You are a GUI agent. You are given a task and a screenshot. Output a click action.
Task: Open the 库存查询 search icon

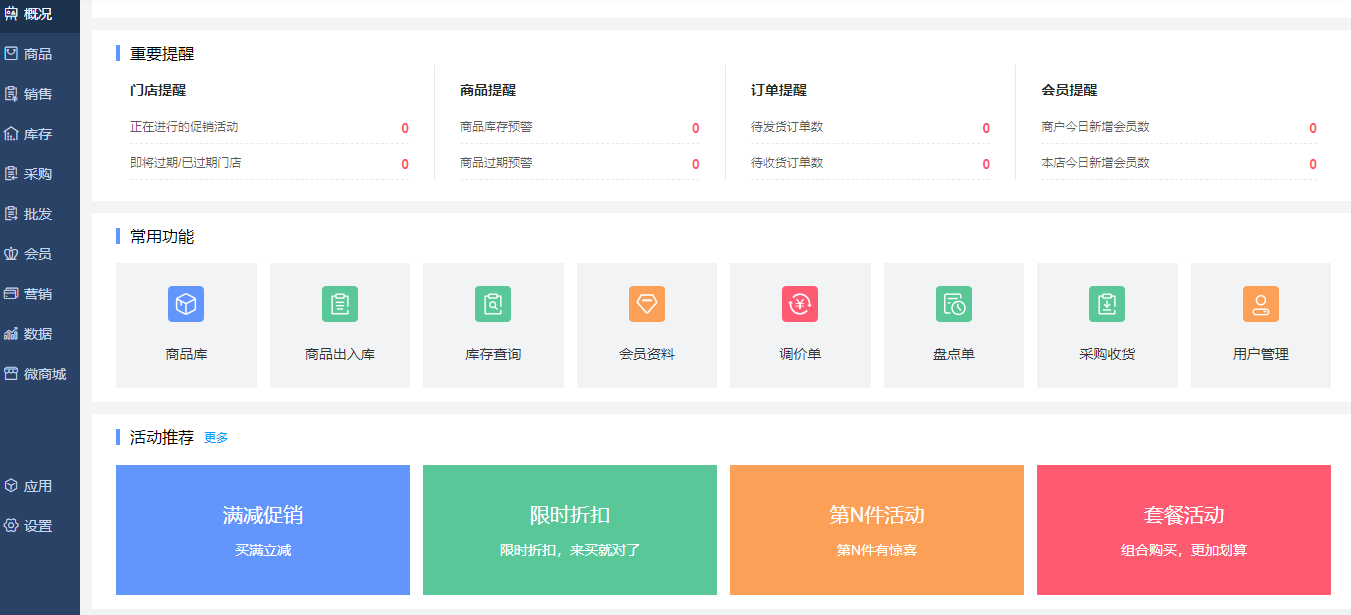click(x=493, y=304)
